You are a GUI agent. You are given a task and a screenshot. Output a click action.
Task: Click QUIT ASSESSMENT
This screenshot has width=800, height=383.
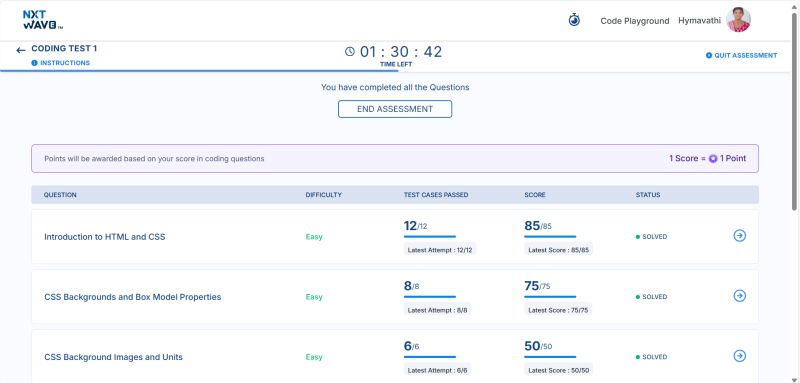(x=741, y=55)
